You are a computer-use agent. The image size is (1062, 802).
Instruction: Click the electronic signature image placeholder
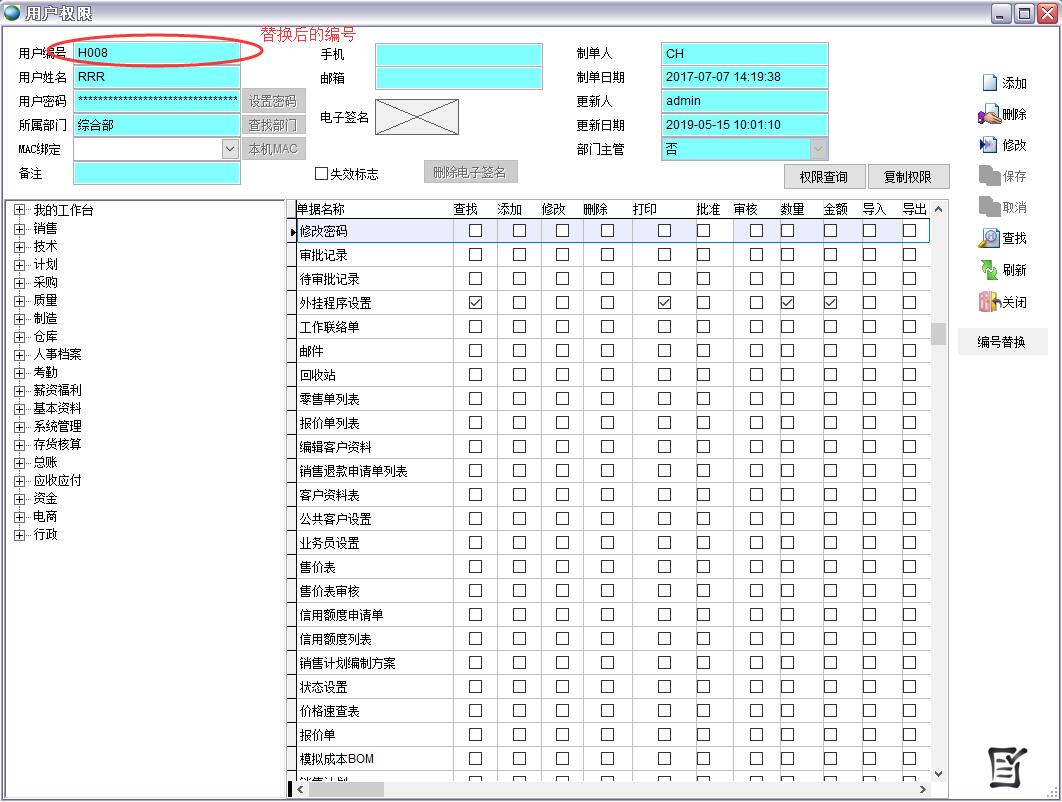click(417, 117)
